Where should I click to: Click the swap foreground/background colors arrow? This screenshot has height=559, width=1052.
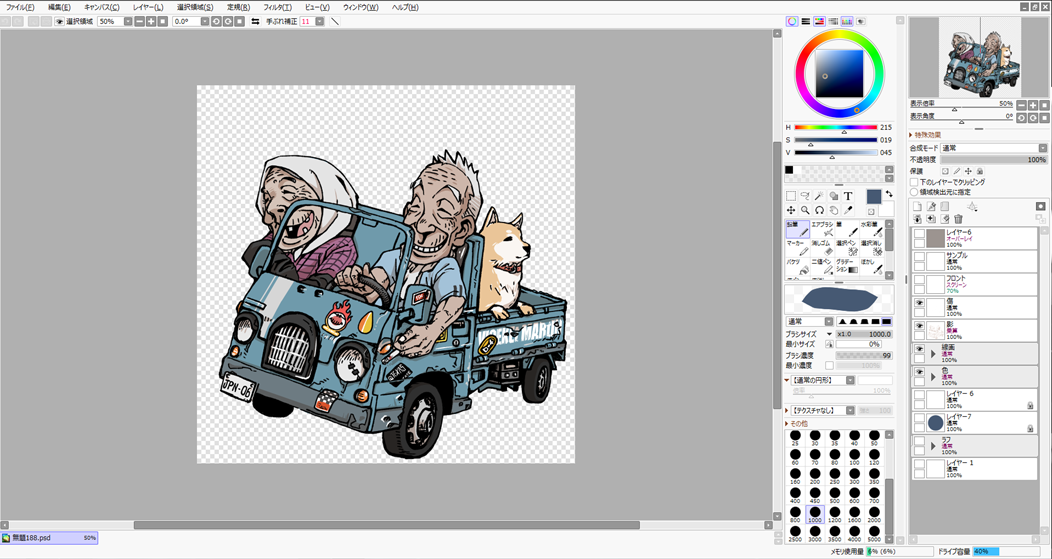(x=889, y=195)
